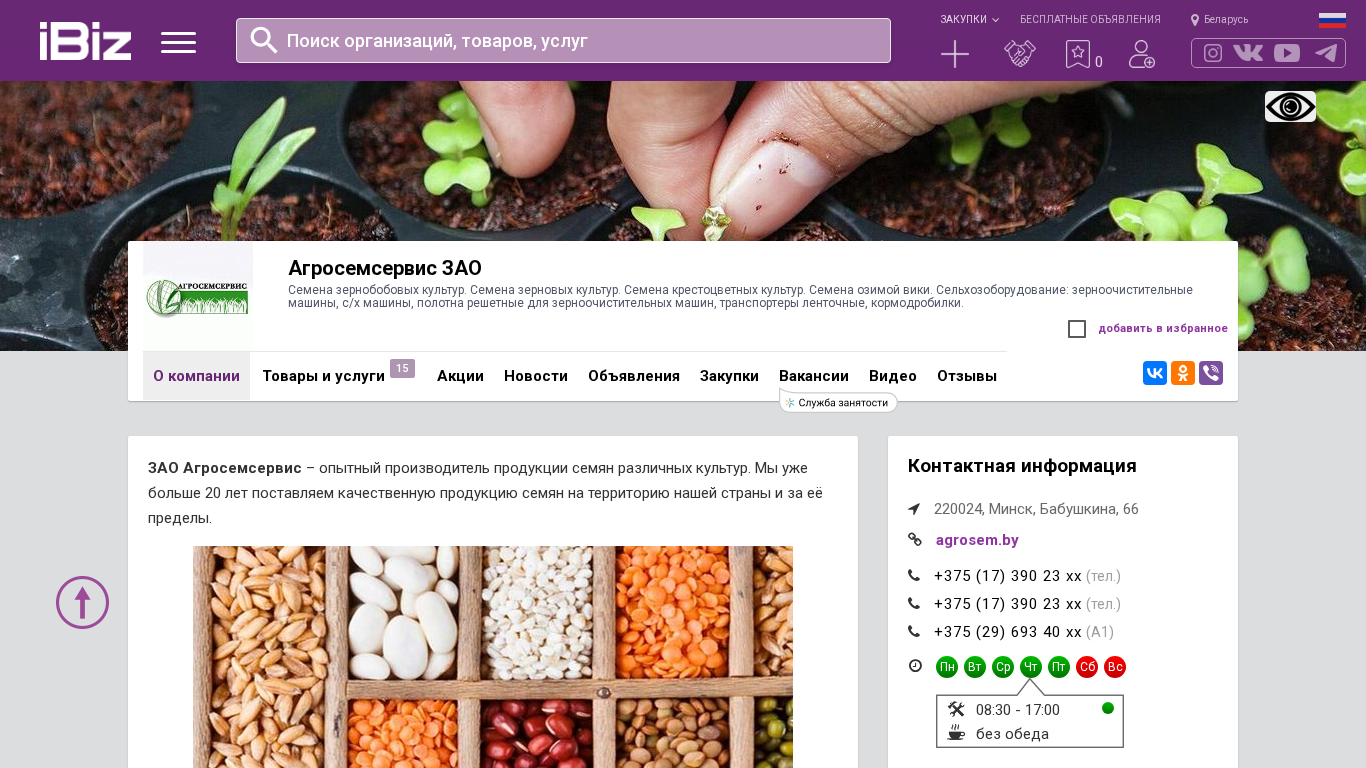Image resolution: width=1366 pixels, height=768 pixels.
Task: Select the Saturday 'Сб' day circle
Action: [x=1087, y=667]
